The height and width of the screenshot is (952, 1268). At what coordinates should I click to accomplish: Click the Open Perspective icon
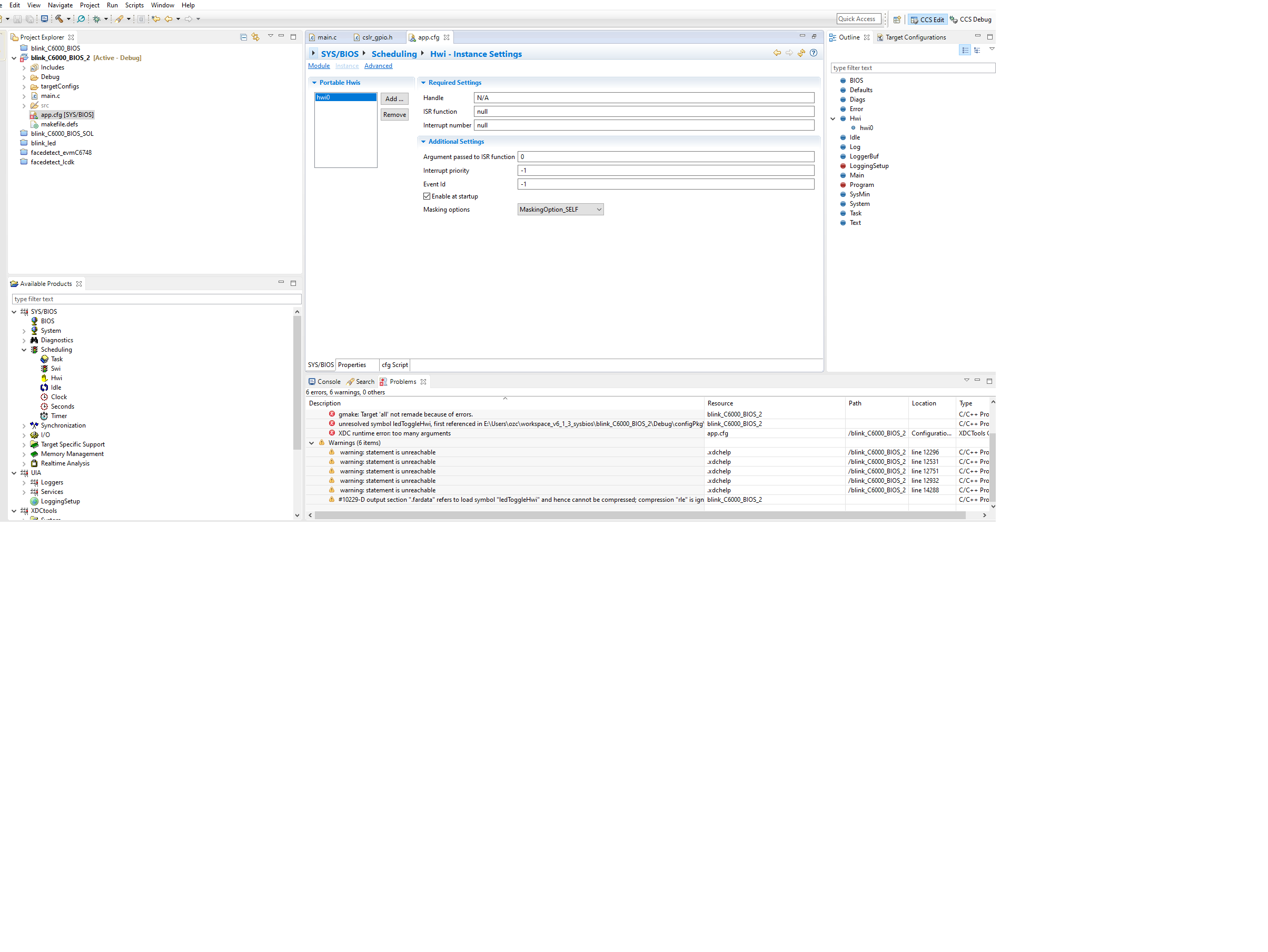coord(897,19)
